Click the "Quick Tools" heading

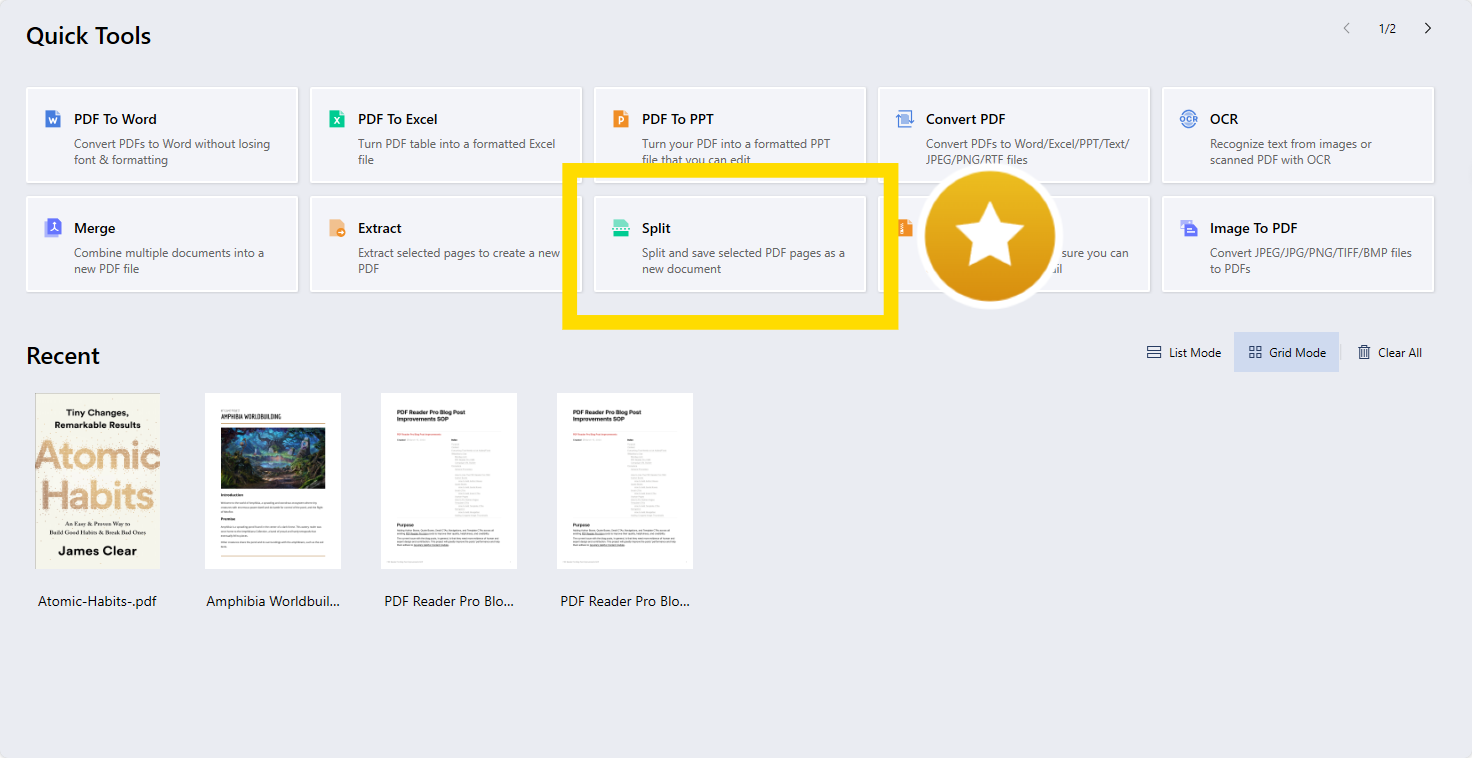(x=88, y=36)
